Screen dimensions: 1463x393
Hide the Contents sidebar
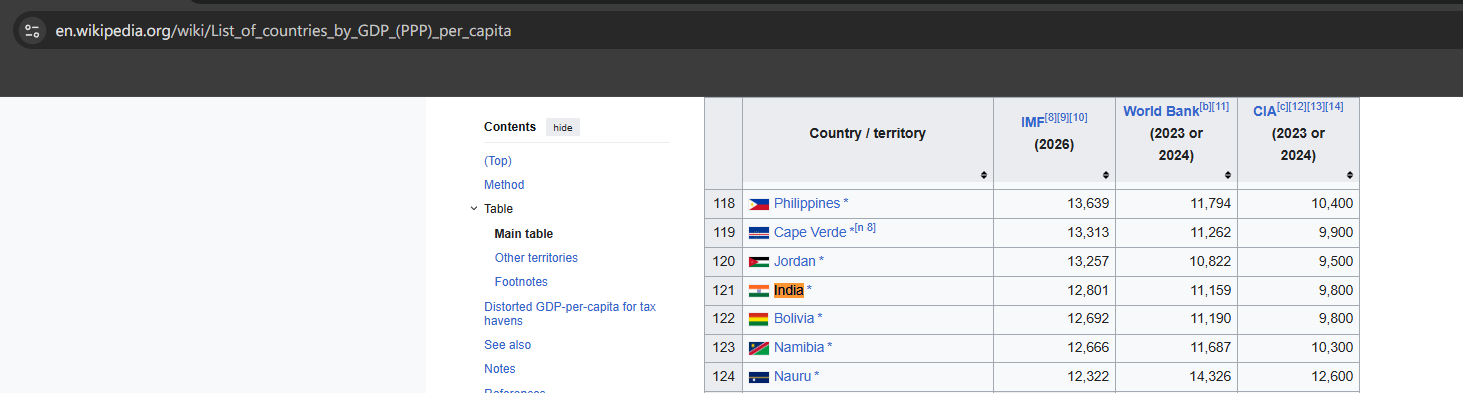click(x=563, y=127)
